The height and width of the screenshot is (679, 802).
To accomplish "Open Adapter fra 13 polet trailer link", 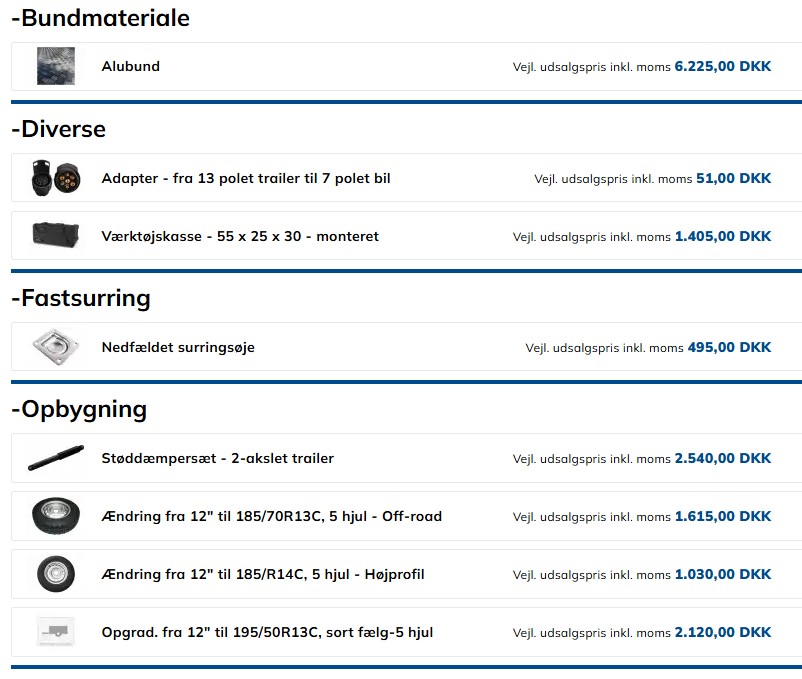I will [245, 179].
